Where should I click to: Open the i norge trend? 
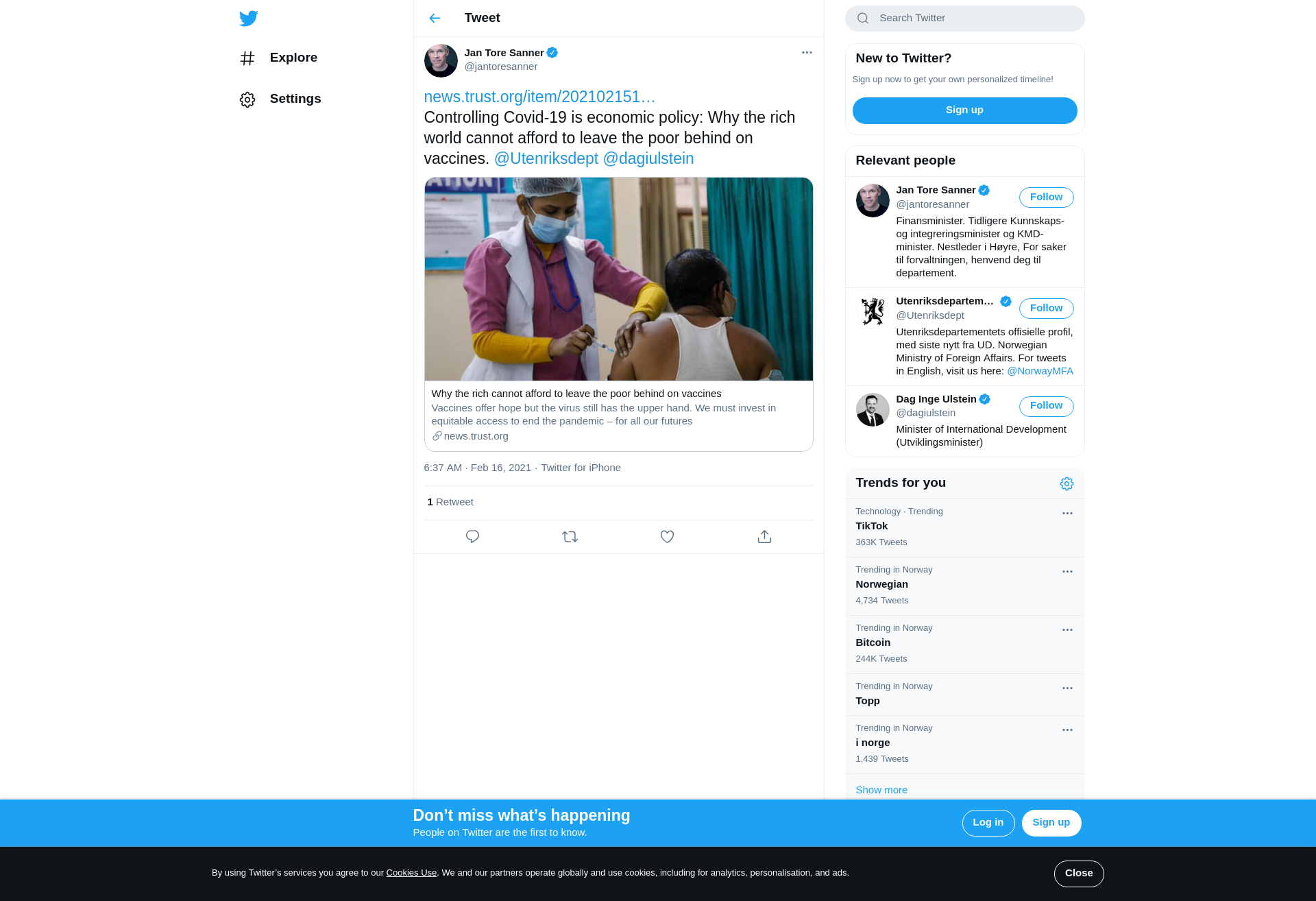point(964,745)
